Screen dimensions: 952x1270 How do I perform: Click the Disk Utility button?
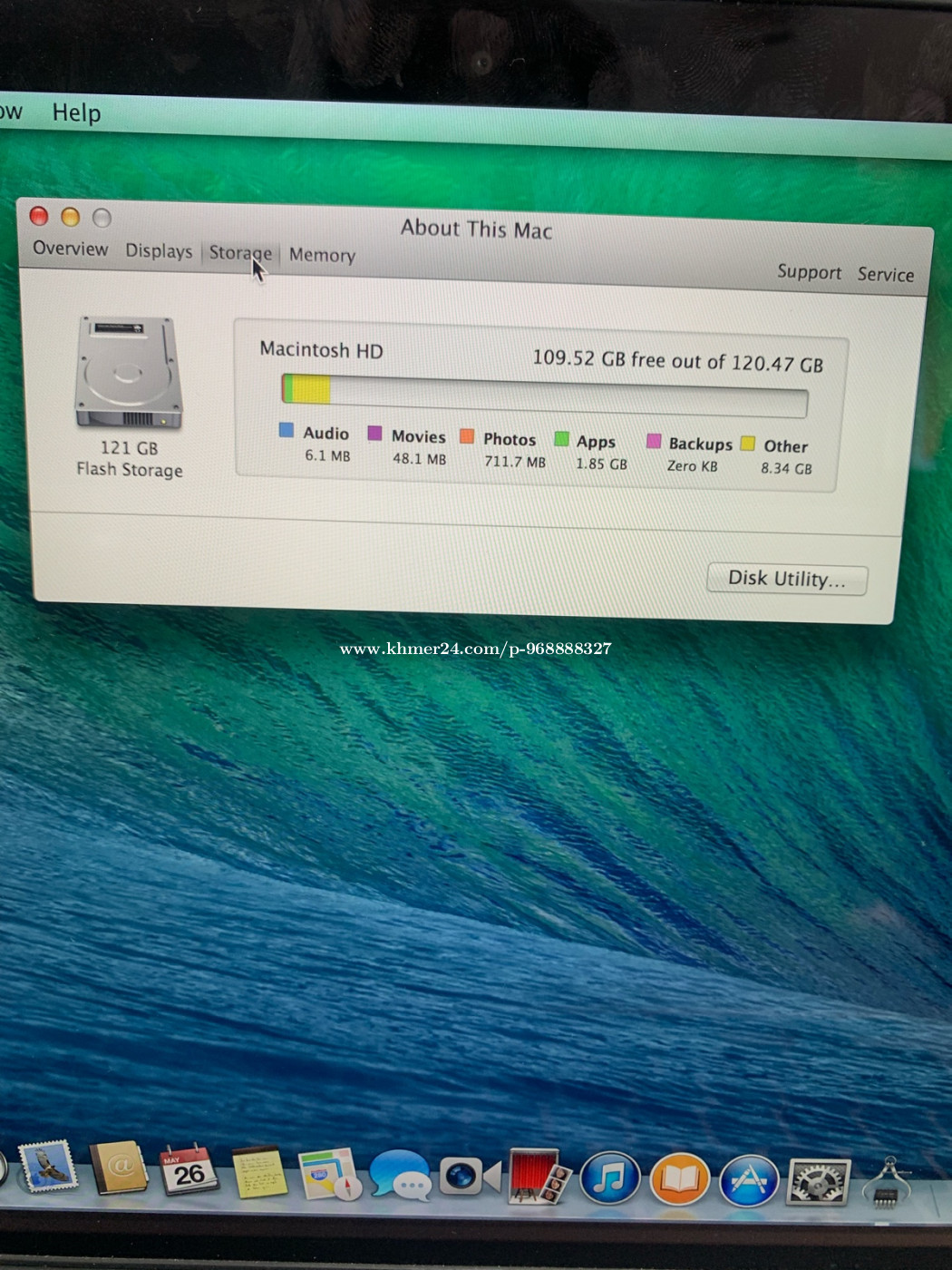click(x=786, y=579)
